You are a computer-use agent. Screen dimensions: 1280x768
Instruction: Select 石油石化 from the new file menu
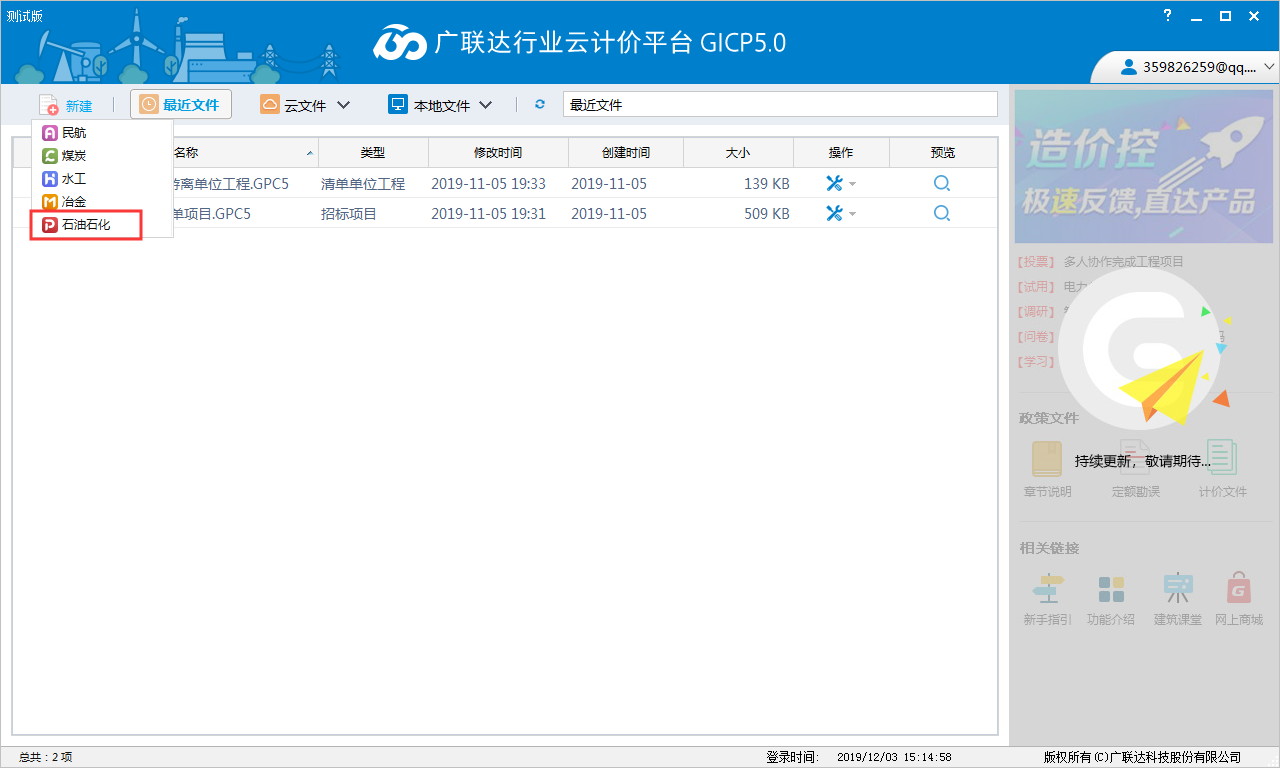85,225
